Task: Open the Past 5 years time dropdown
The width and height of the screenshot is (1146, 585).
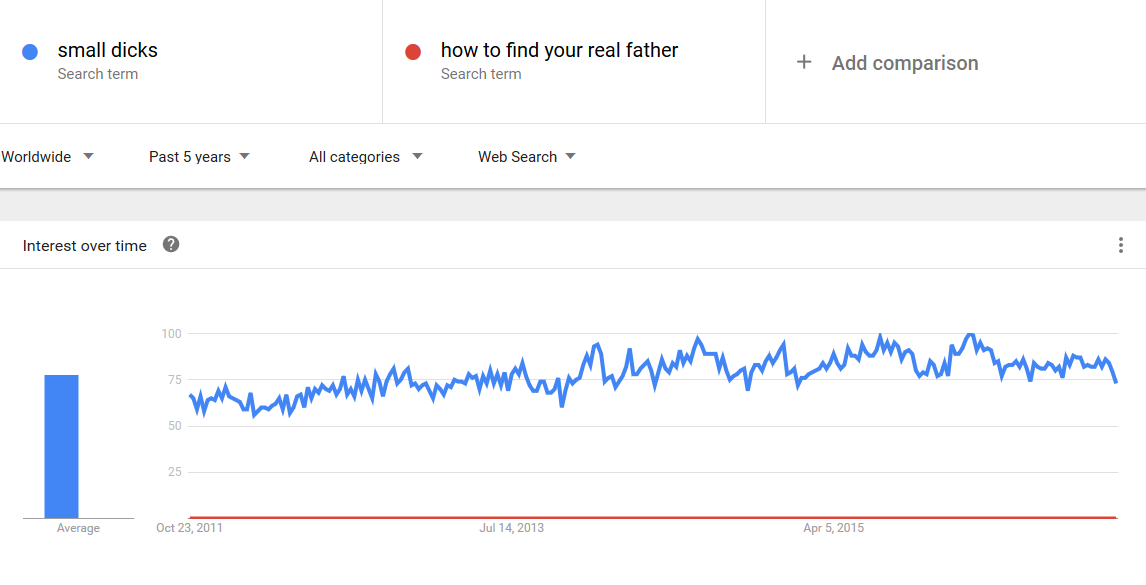Action: pyautogui.click(x=200, y=156)
